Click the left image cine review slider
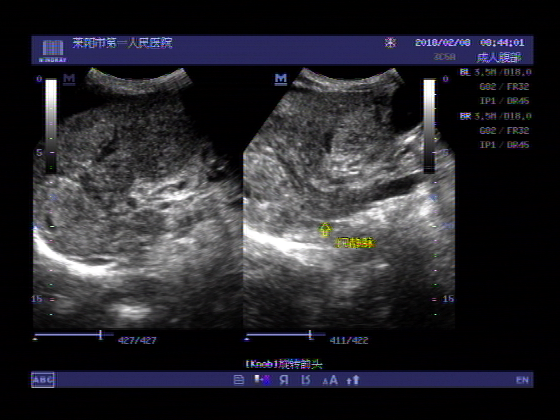Screen dimensions: 560x420 point(73,335)
